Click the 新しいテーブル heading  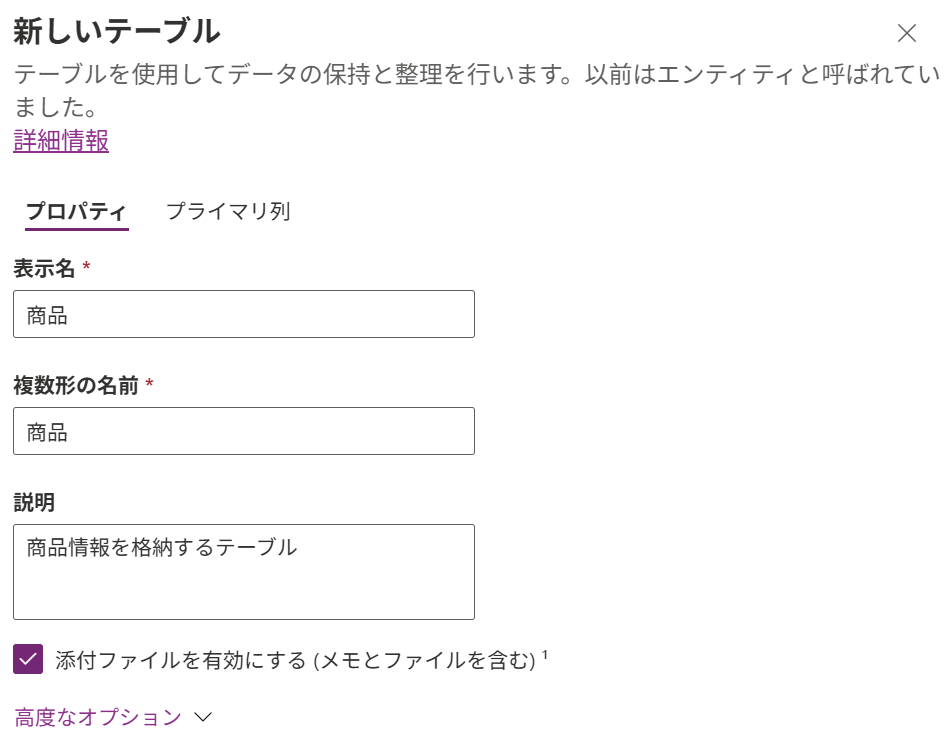pyautogui.click(x=116, y=32)
